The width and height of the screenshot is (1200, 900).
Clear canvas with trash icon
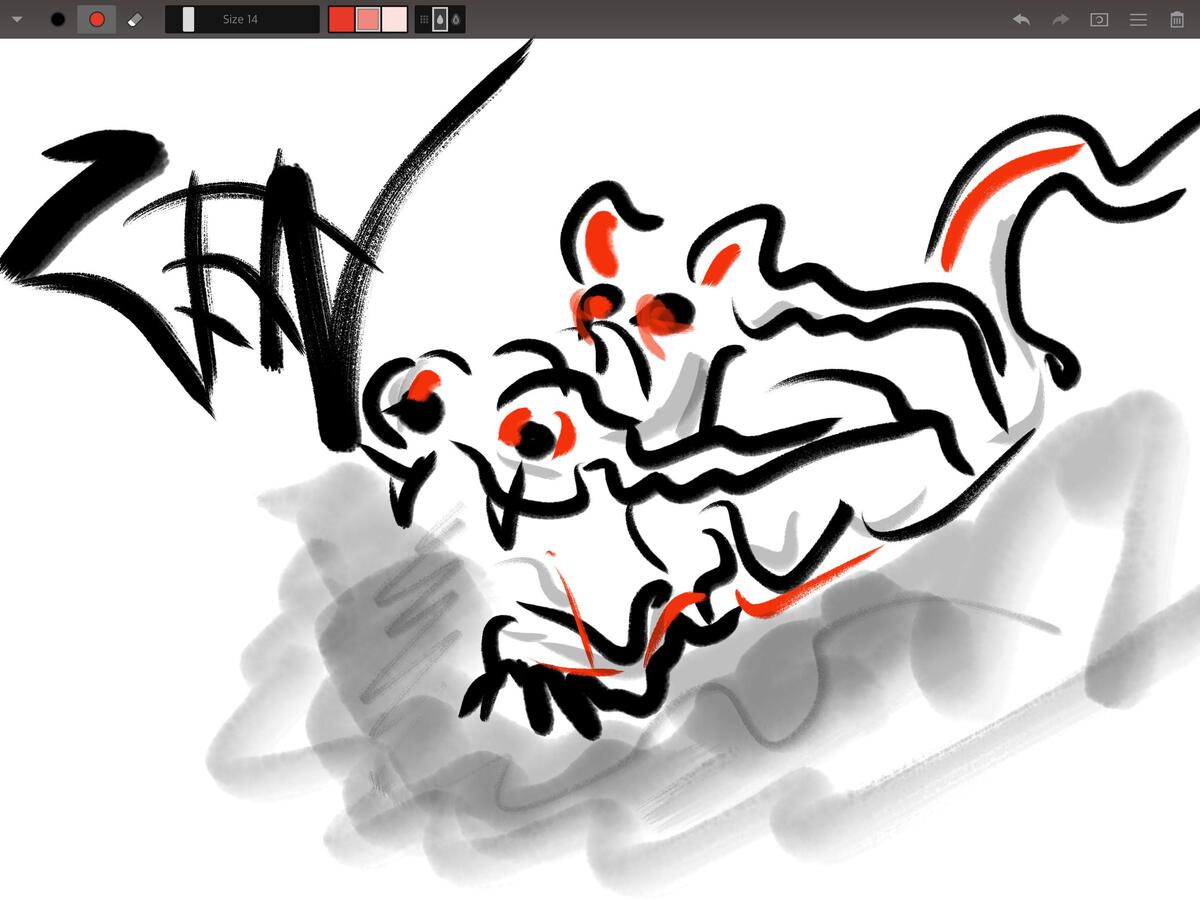tap(1177, 19)
